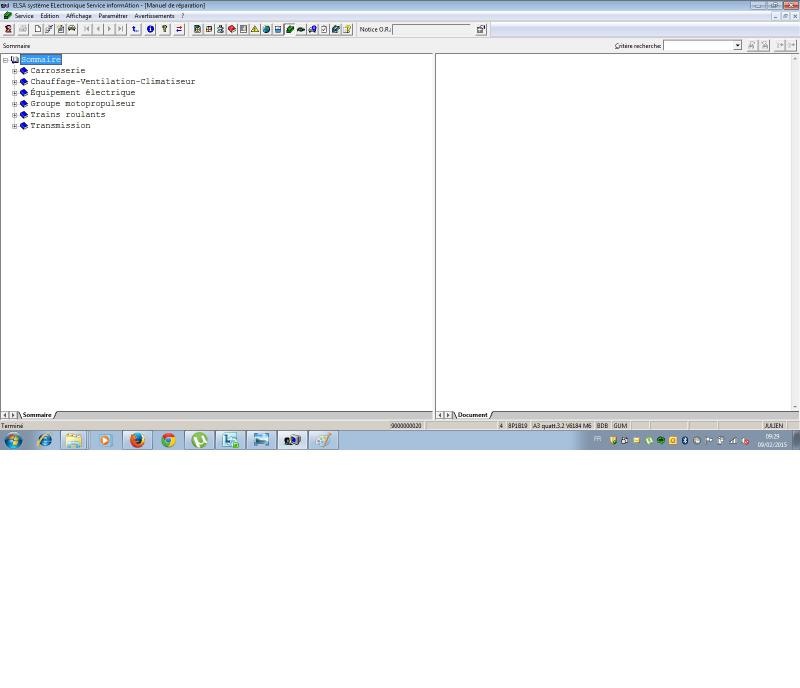Click the blue Transmission book icon
Screen dimensions: 800x688
coord(23,126)
